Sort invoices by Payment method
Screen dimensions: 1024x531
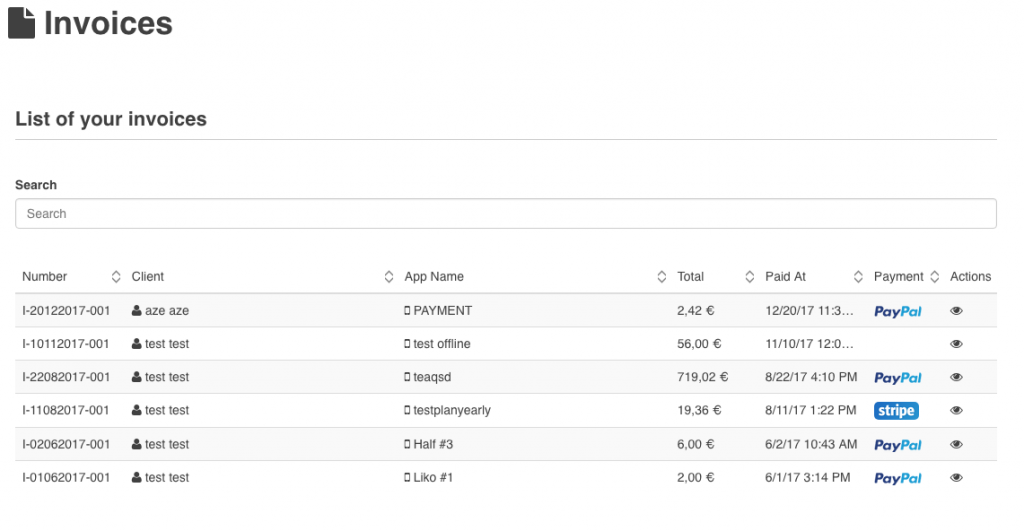pos(934,277)
